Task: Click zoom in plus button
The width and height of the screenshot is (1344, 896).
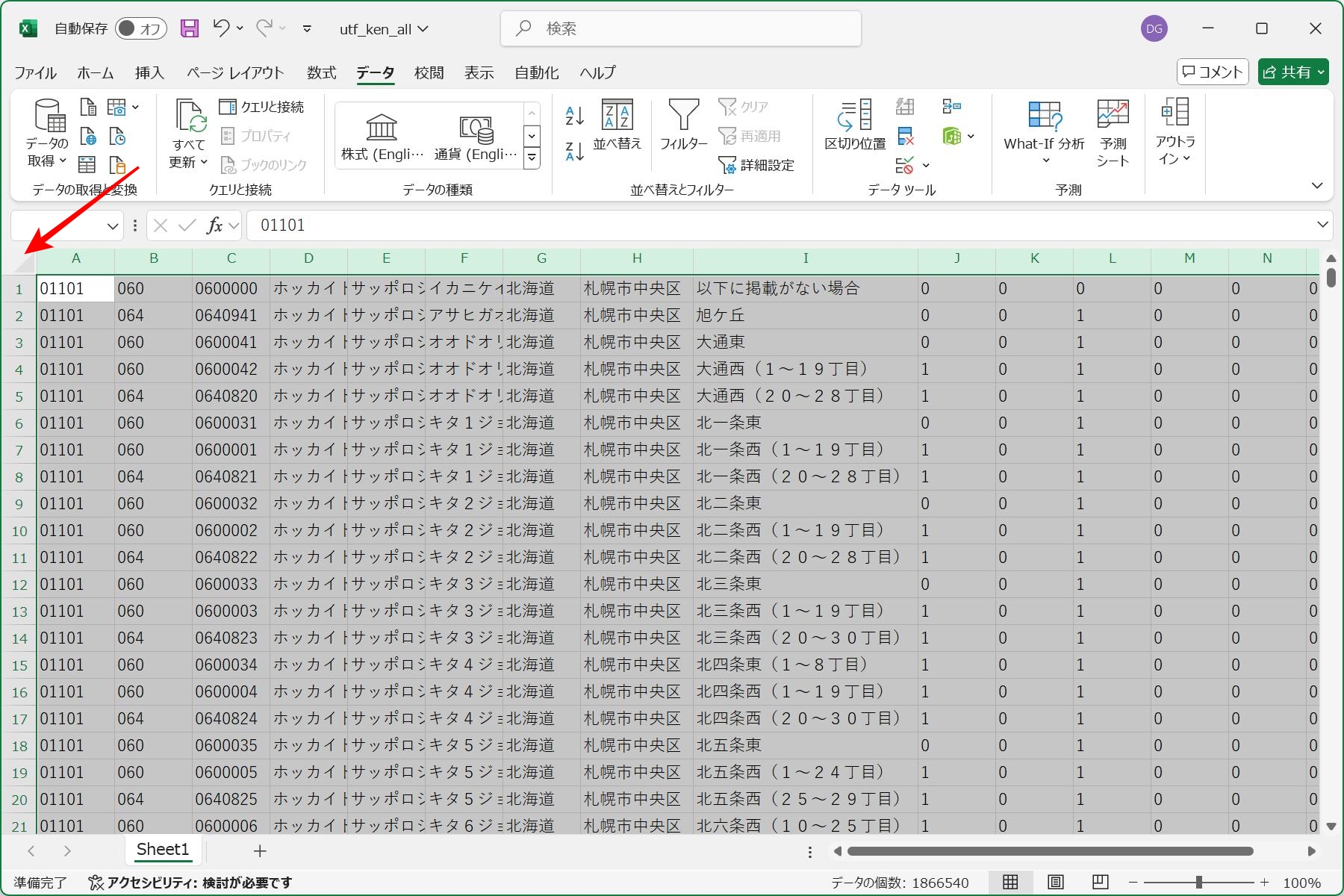Action: (1264, 883)
